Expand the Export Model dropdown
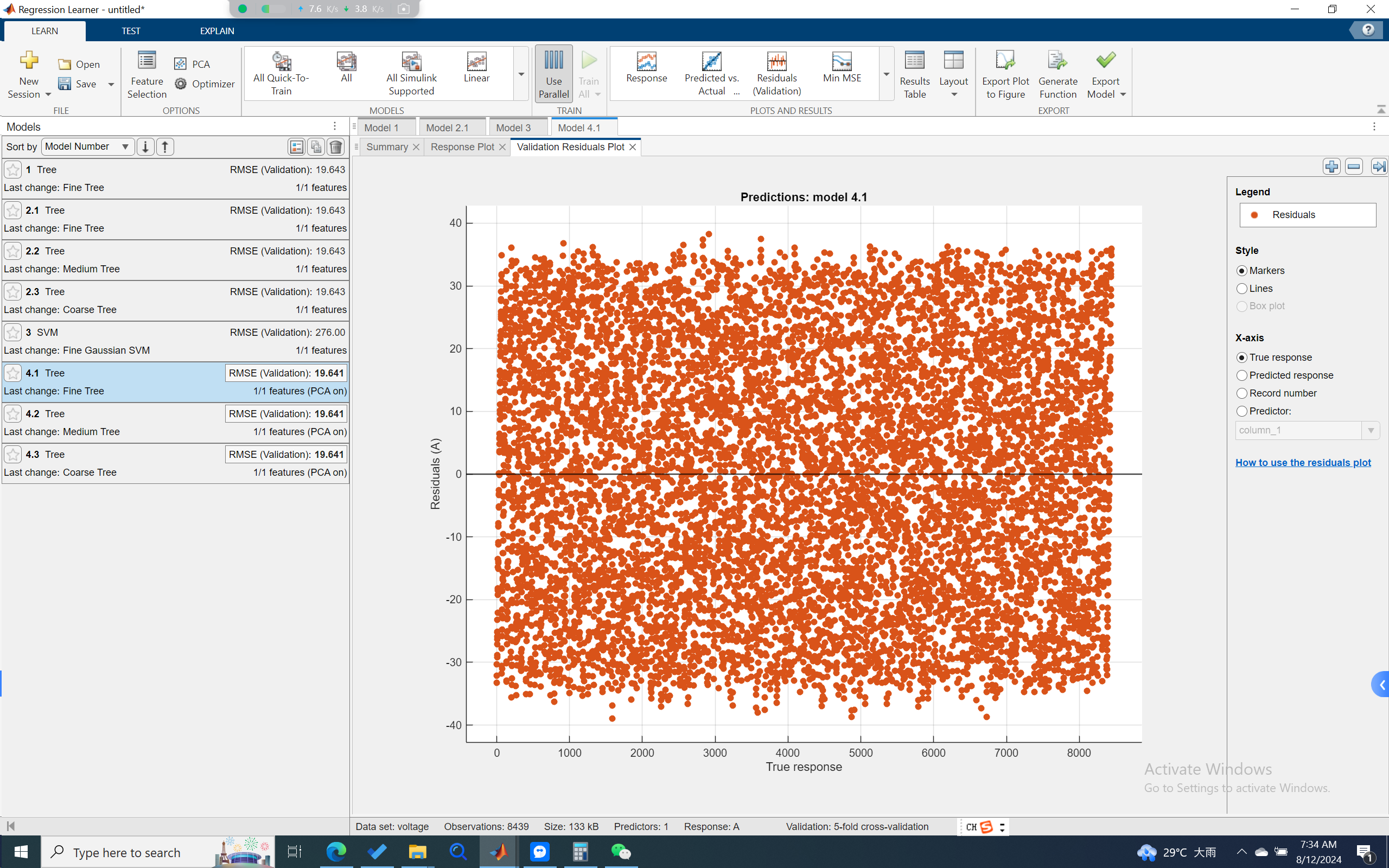 pos(1123,95)
